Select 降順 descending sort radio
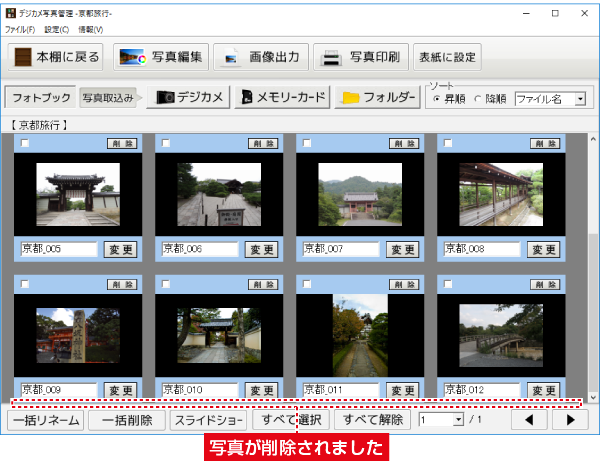The width and height of the screenshot is (600, 462). (x=477, y=98)
